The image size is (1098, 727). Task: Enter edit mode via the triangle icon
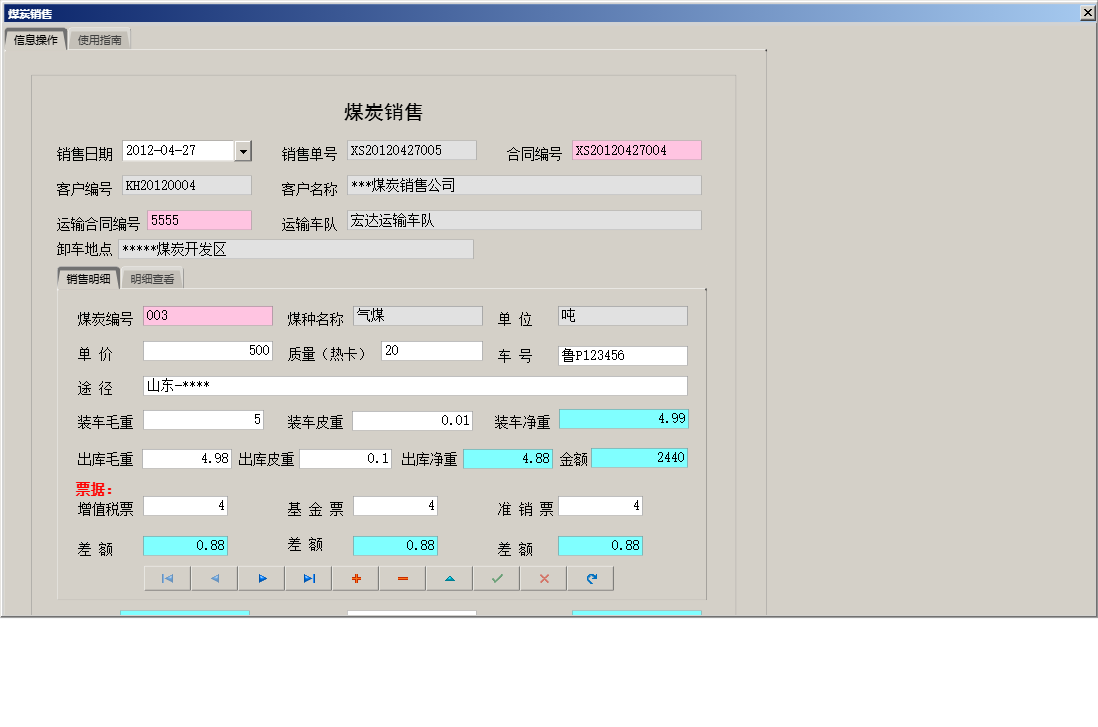[448, 578]
